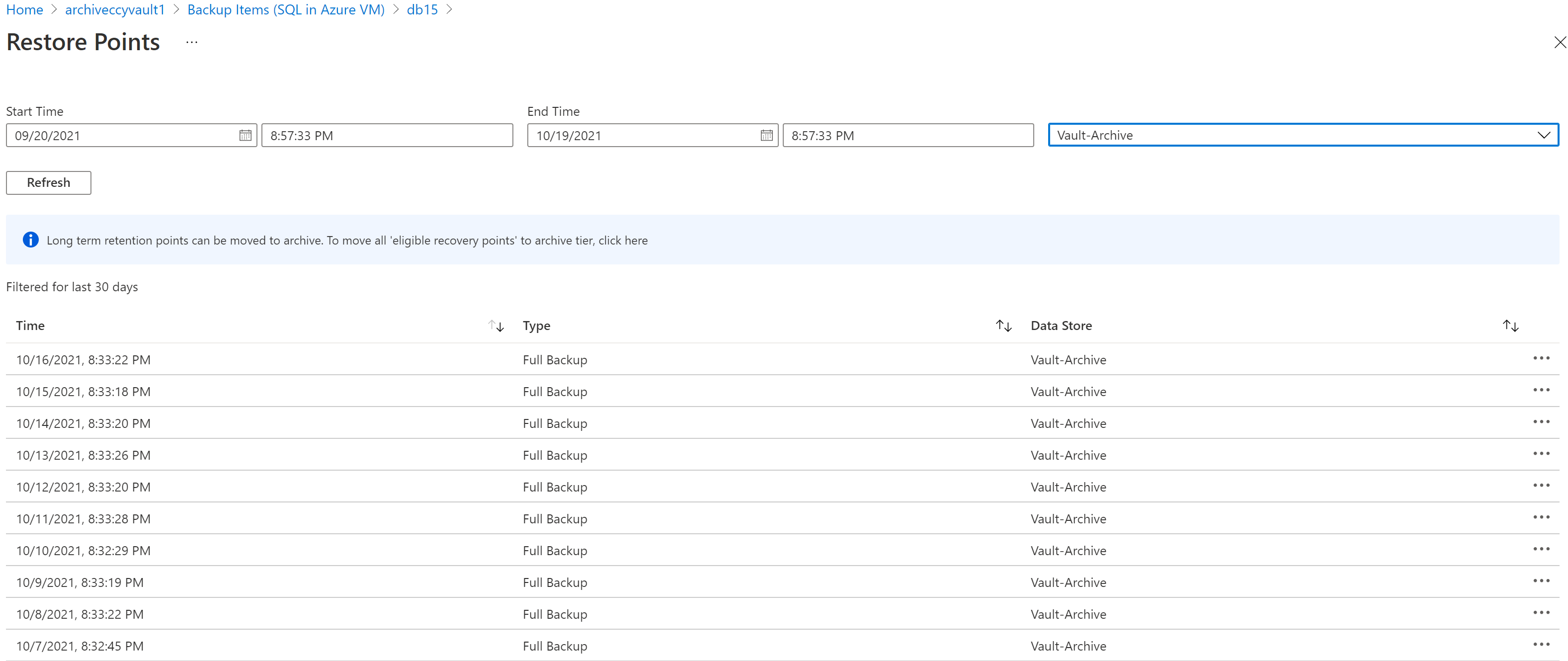The height and width of the screenshot is (661, 1568).
Task: Open the End Time date picker calendar
Action: pos(766,135)
